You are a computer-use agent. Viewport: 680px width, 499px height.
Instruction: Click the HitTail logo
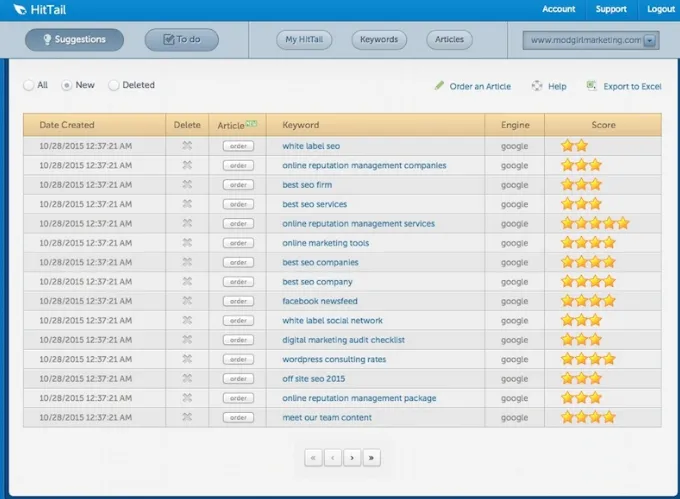39,10
